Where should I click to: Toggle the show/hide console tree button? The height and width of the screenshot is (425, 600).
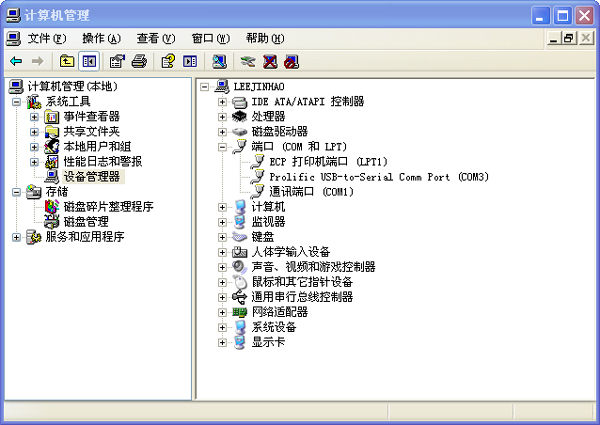89,61
